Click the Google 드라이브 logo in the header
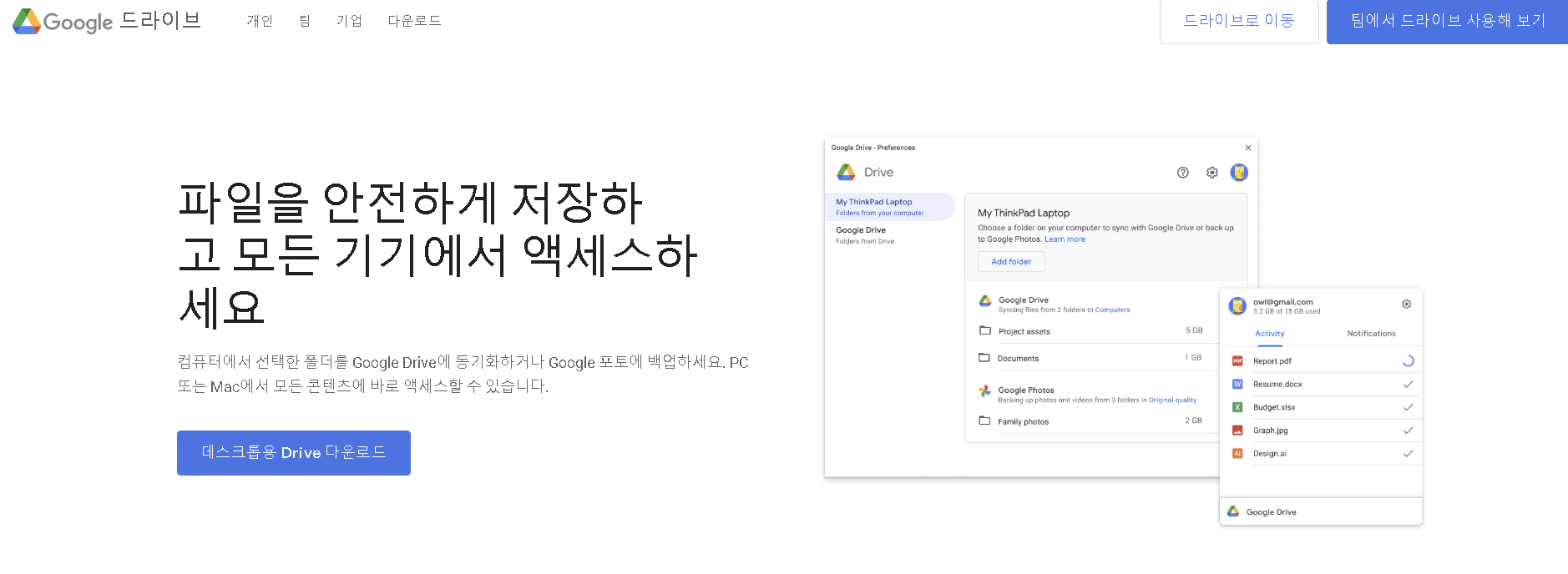The height and width of the screenshot is (574, 1568). [x=107, y=21]
